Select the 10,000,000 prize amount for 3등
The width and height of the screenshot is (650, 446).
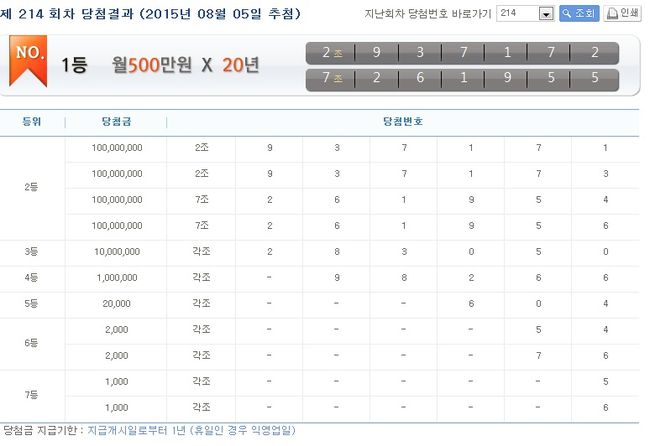click(x=115, y=251)
